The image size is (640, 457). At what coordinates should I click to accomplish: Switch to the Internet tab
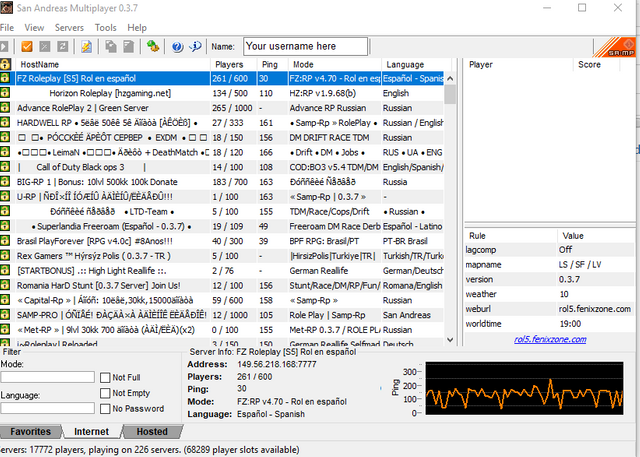91,431
